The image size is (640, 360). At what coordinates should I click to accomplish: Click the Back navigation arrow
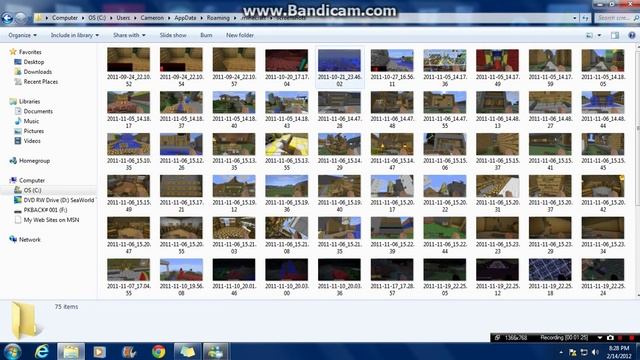coord(7,18)
